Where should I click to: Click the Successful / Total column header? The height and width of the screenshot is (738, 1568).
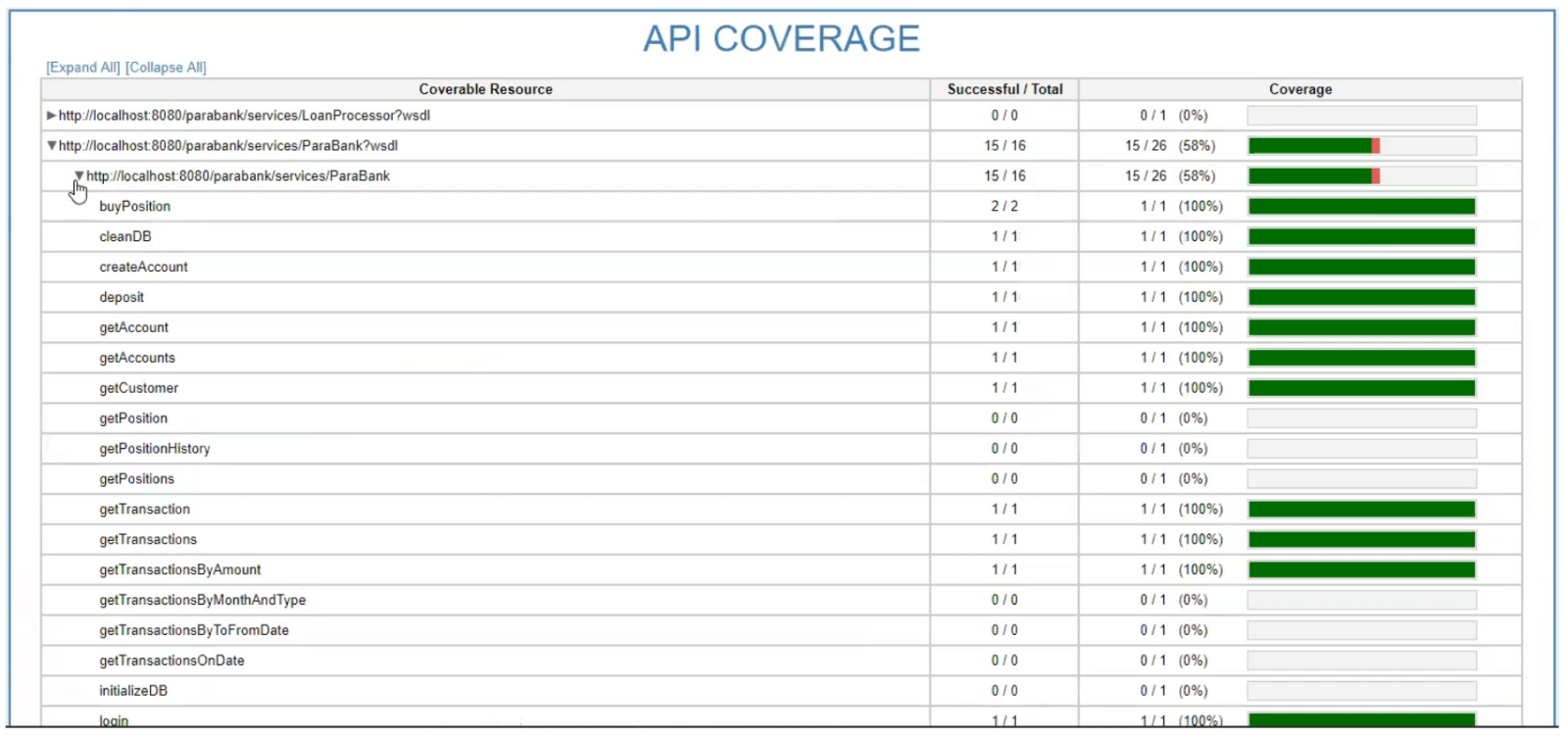1004,89
